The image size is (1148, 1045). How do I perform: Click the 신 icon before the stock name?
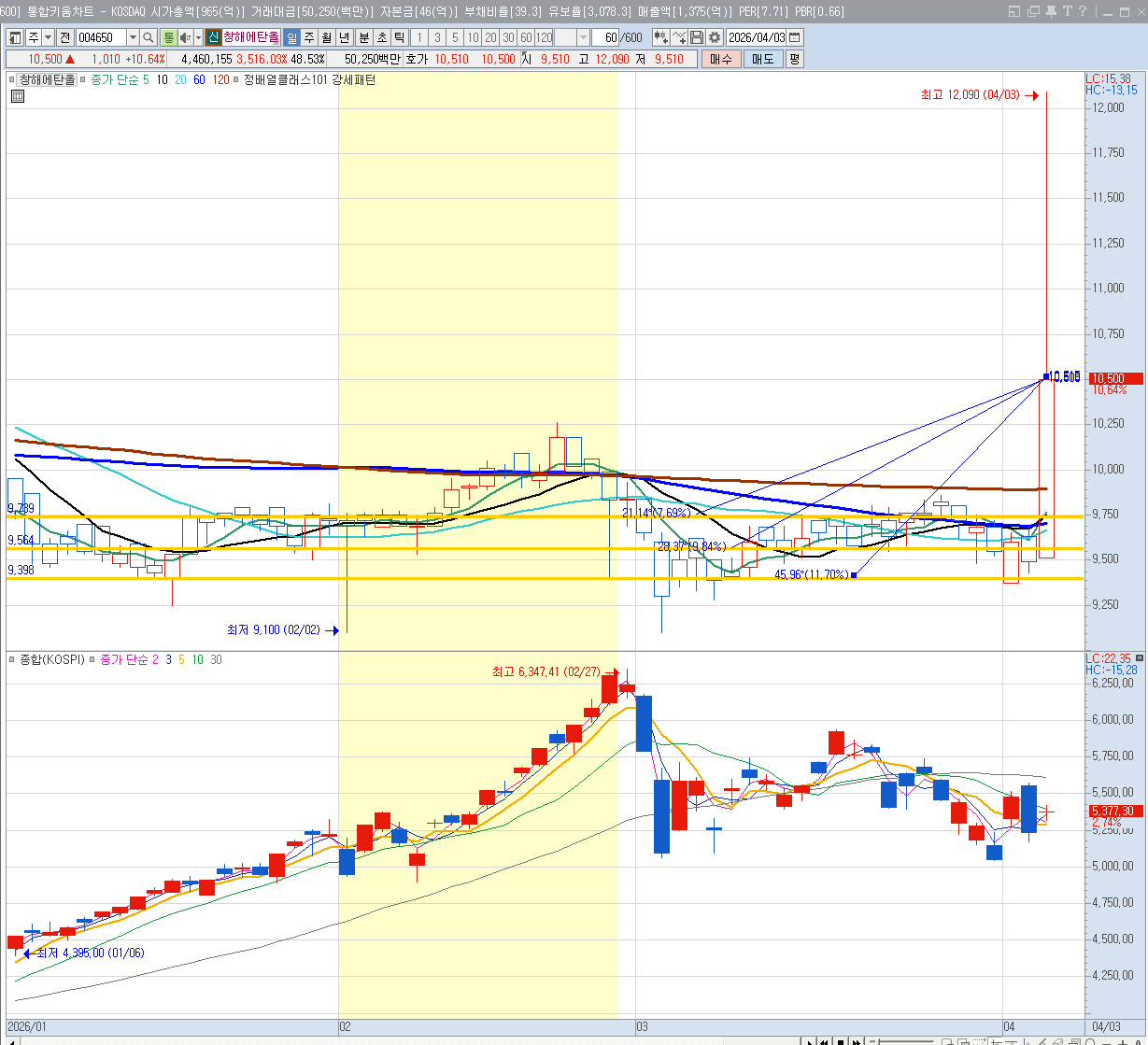213,37
